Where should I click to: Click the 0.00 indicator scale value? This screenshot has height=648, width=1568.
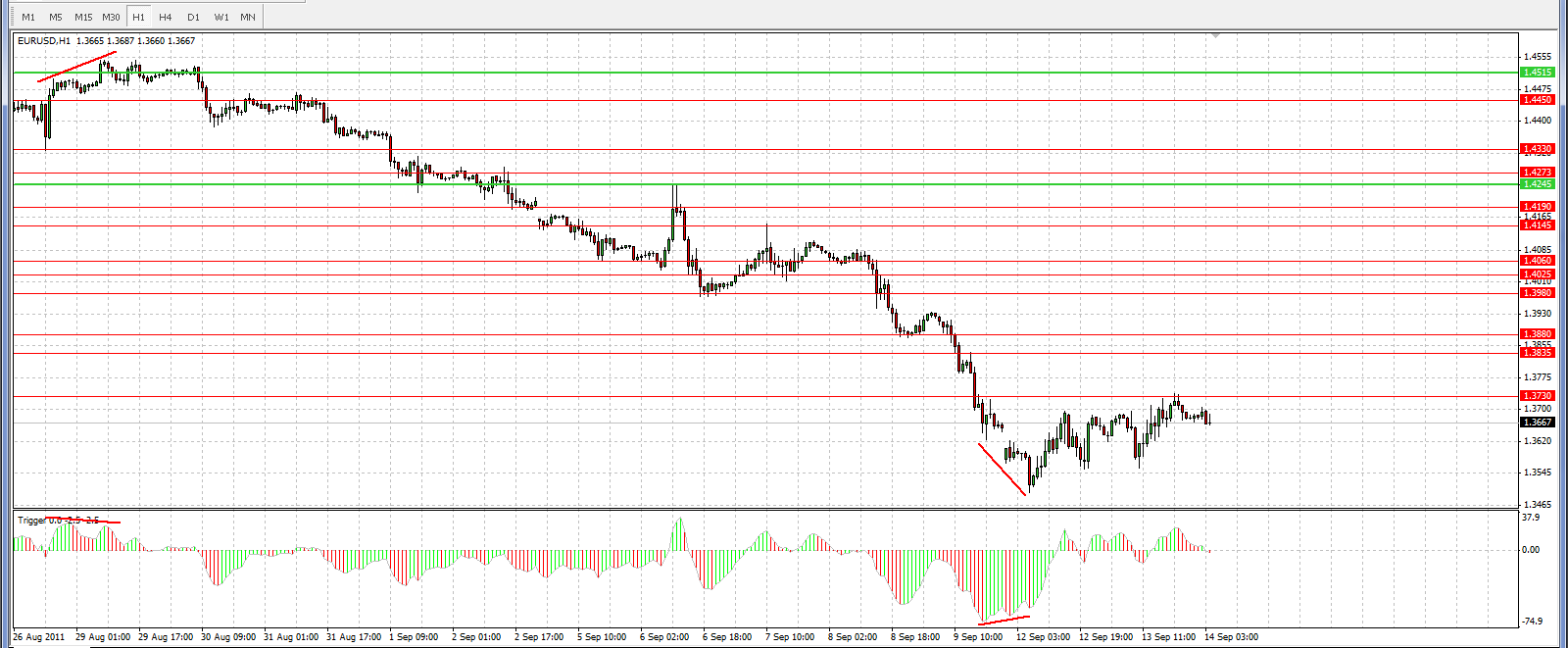pyautogui.click(x=1531, y=550)
